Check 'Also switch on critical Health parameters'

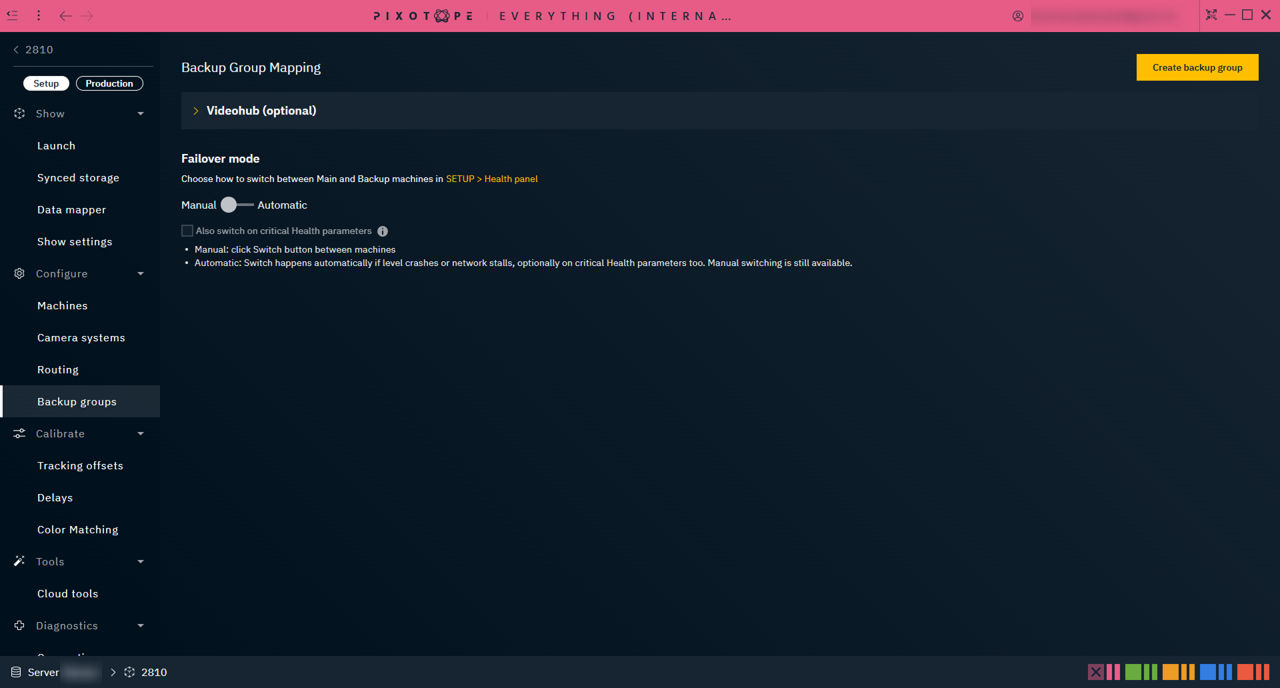[x=187, y=231]
